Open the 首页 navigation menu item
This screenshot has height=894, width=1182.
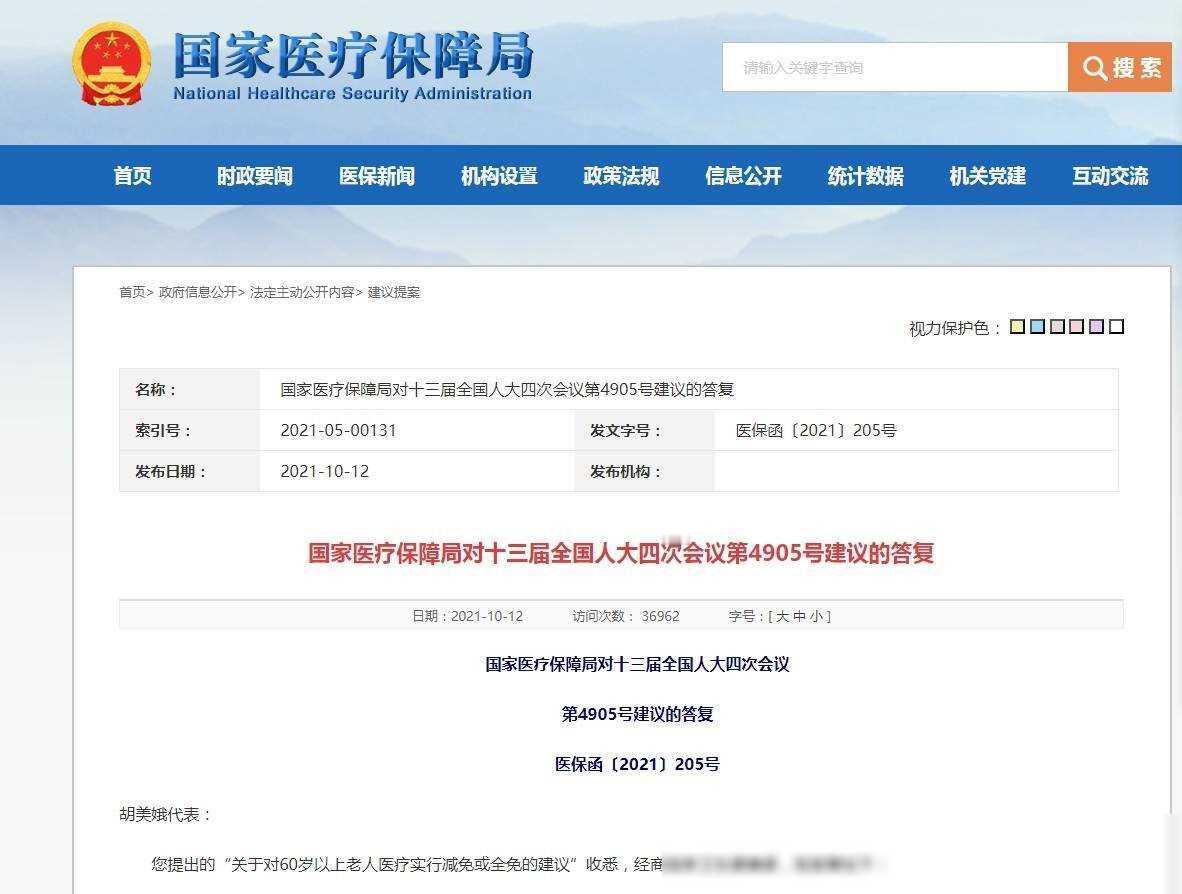click(x=133, y=176)
